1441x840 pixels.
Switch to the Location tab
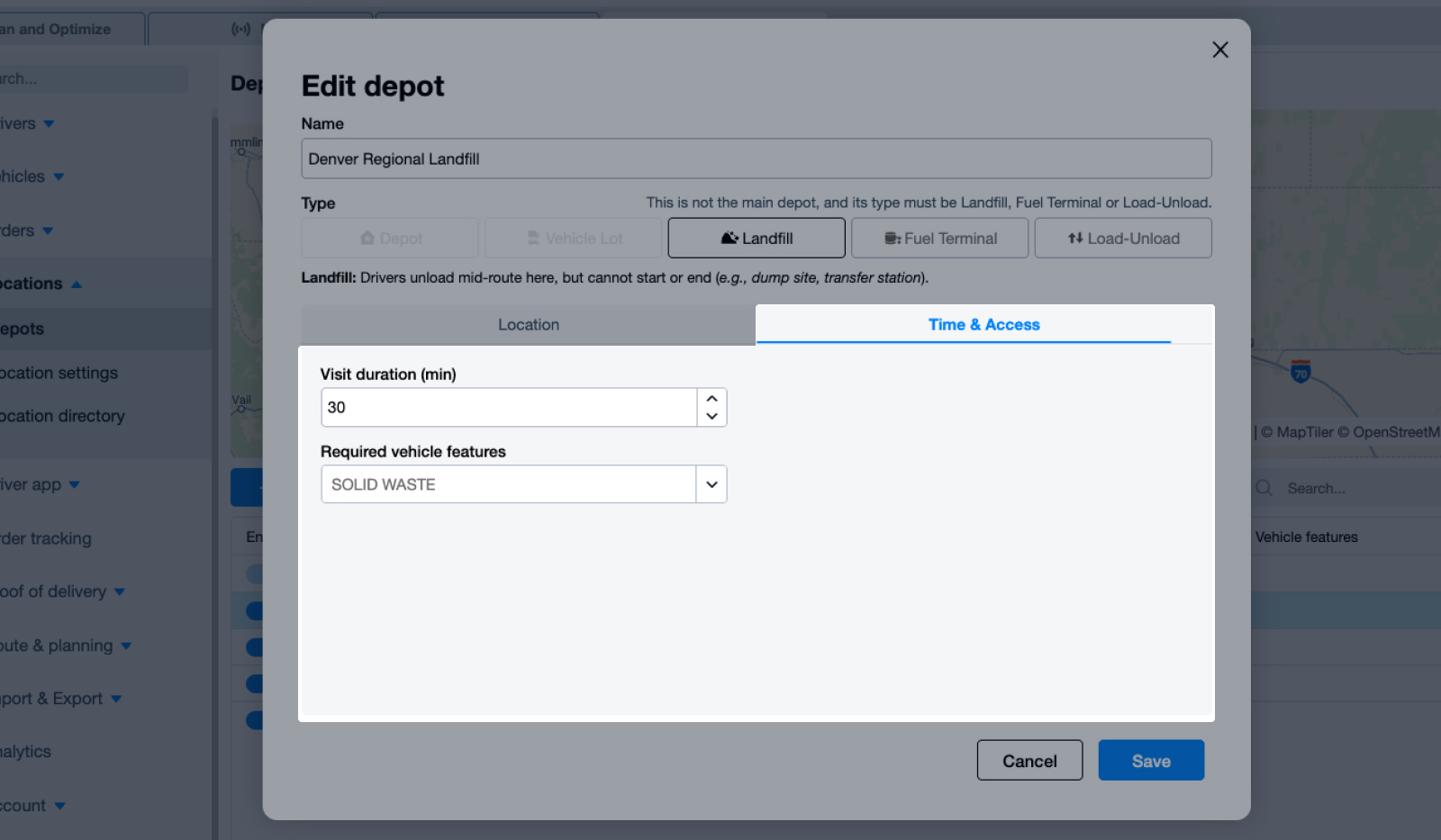tap(528, 325)
